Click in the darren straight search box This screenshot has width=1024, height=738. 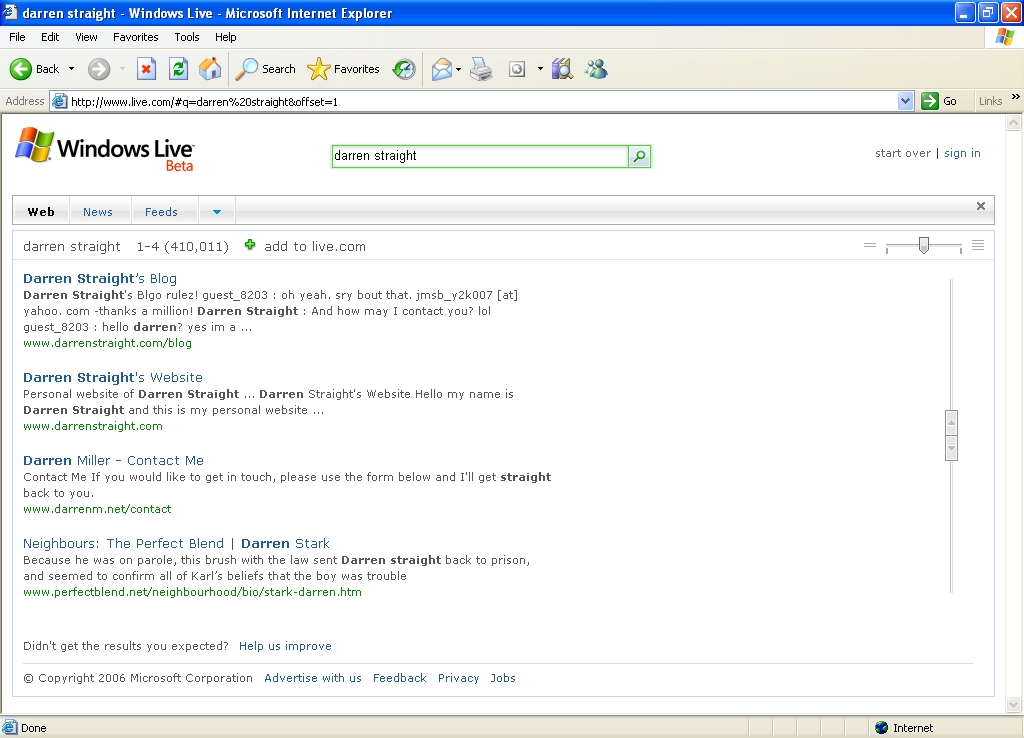click(479, 156)
